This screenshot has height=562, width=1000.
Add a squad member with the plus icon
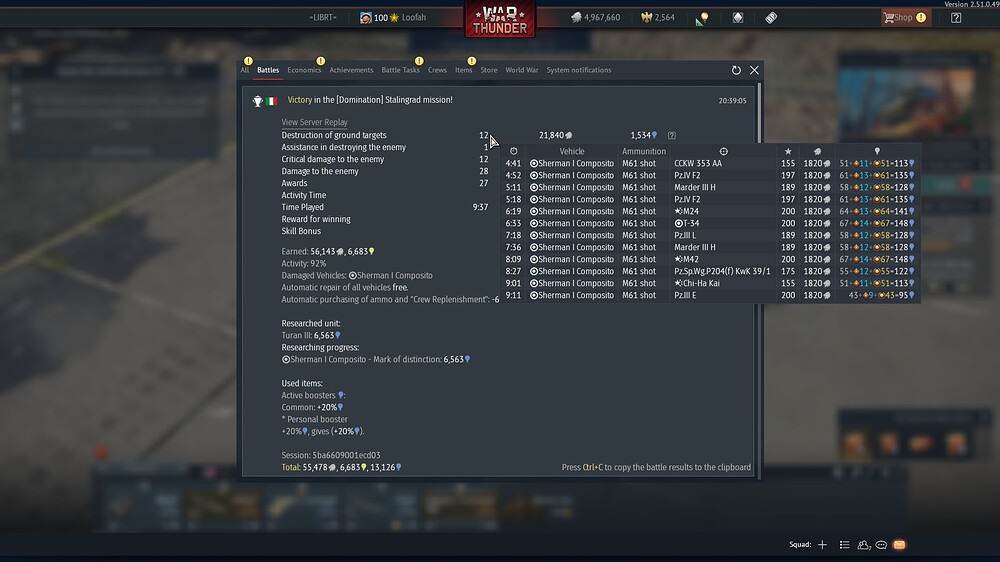tap(822, 545)
